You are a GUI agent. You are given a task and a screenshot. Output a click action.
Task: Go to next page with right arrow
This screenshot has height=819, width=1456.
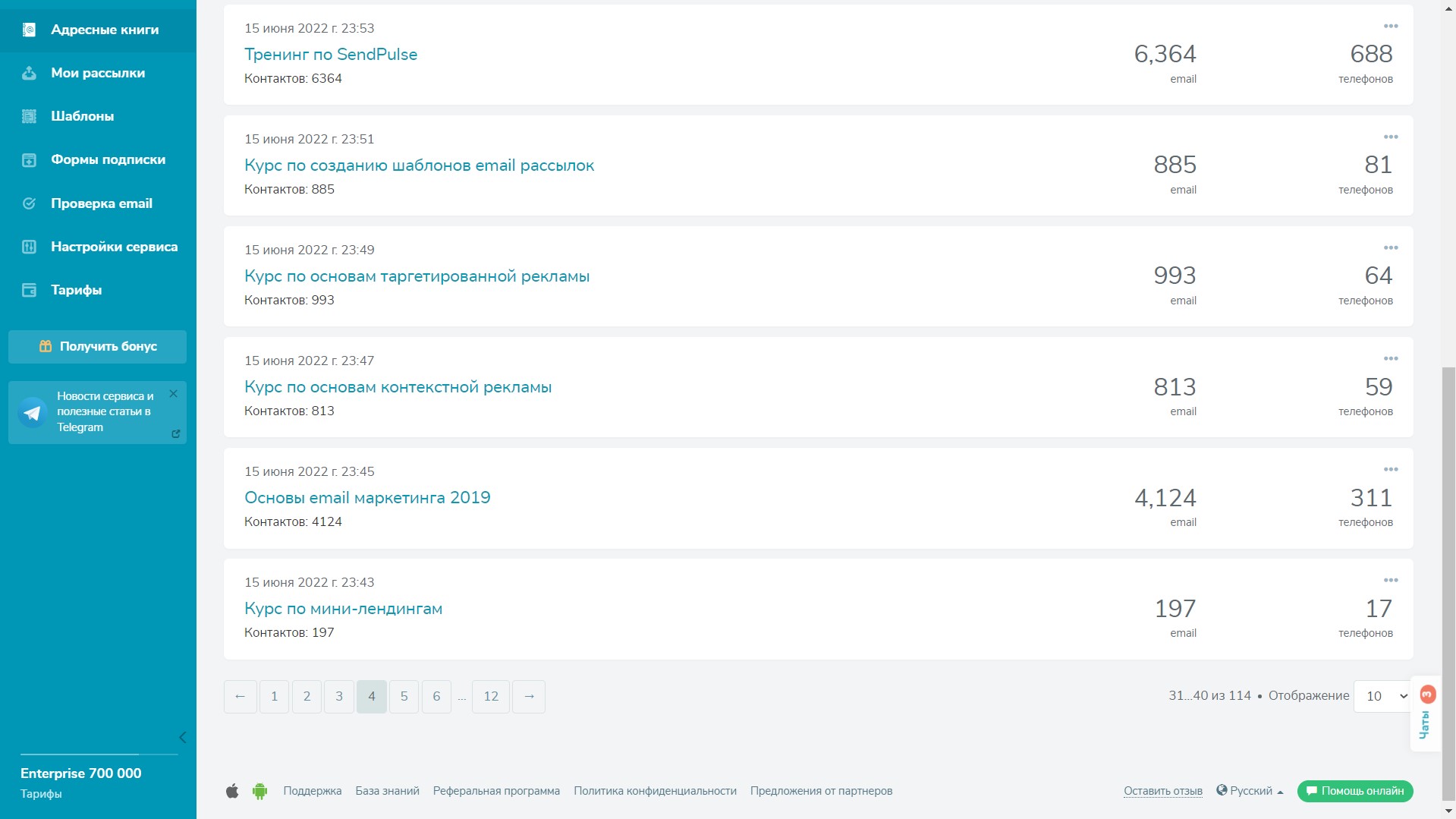[x=529, y=697]
